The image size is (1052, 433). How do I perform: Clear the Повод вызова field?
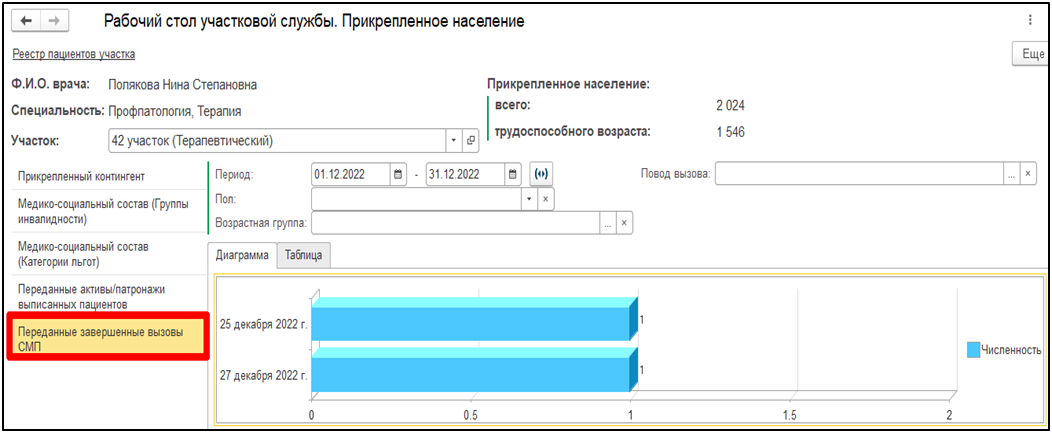(1027, 174)
